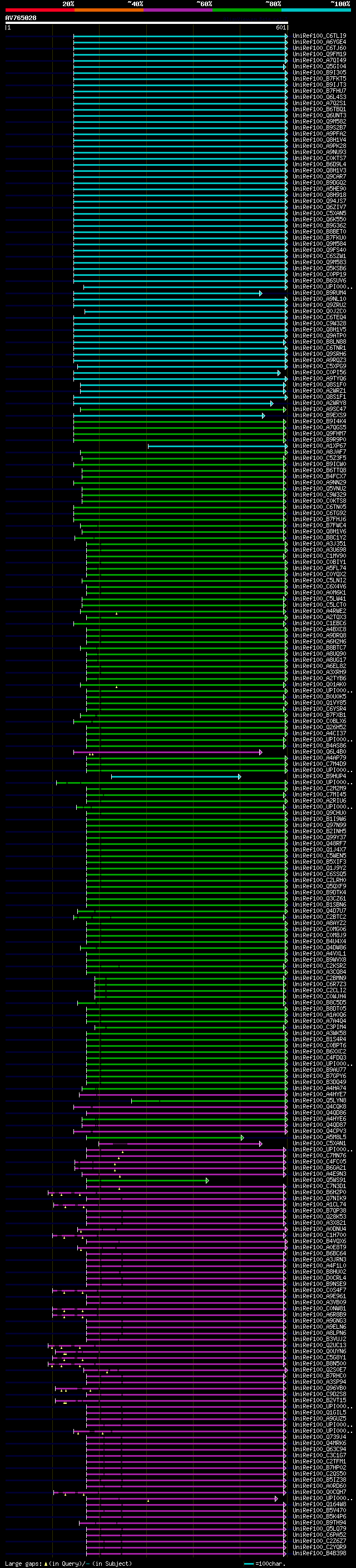Screen dimensions: 356x1568
Task: Open hit UniRef100_C0KTS7
Action: click(319, 159)
